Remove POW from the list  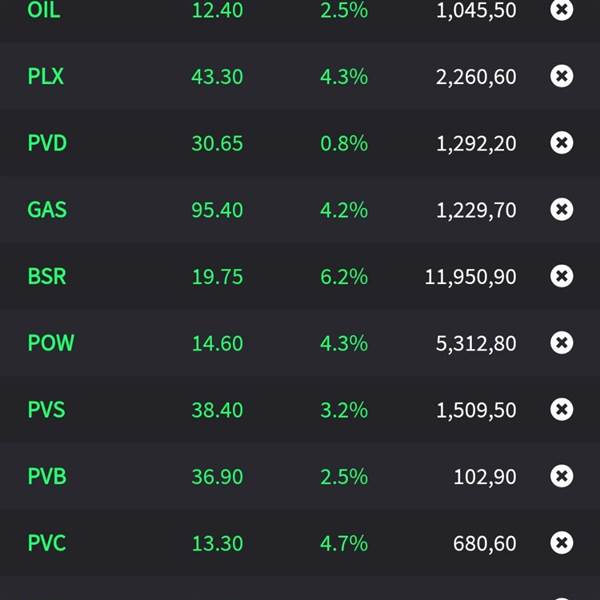click(x=562, y=343)
